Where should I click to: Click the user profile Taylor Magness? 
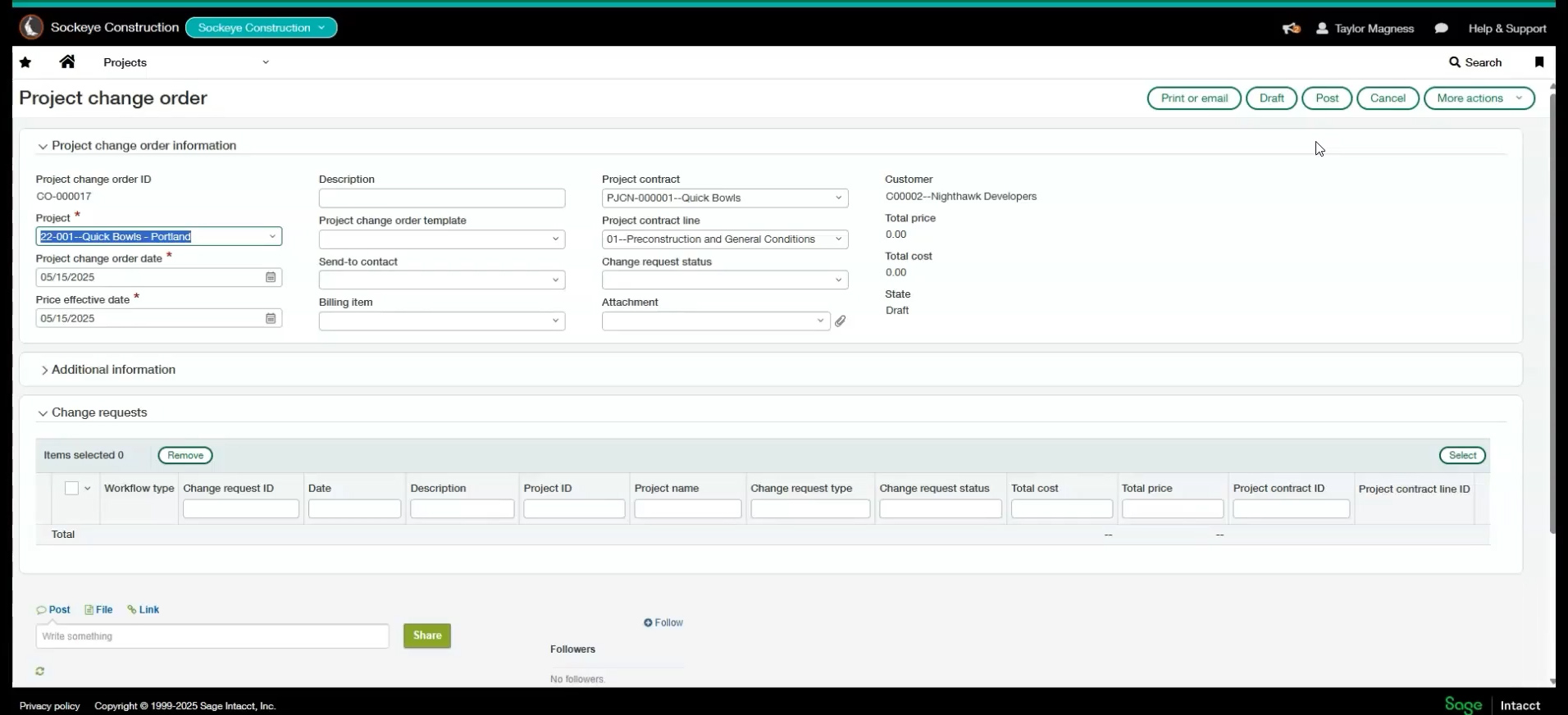pyautogui.click(x=1365, y=28)
